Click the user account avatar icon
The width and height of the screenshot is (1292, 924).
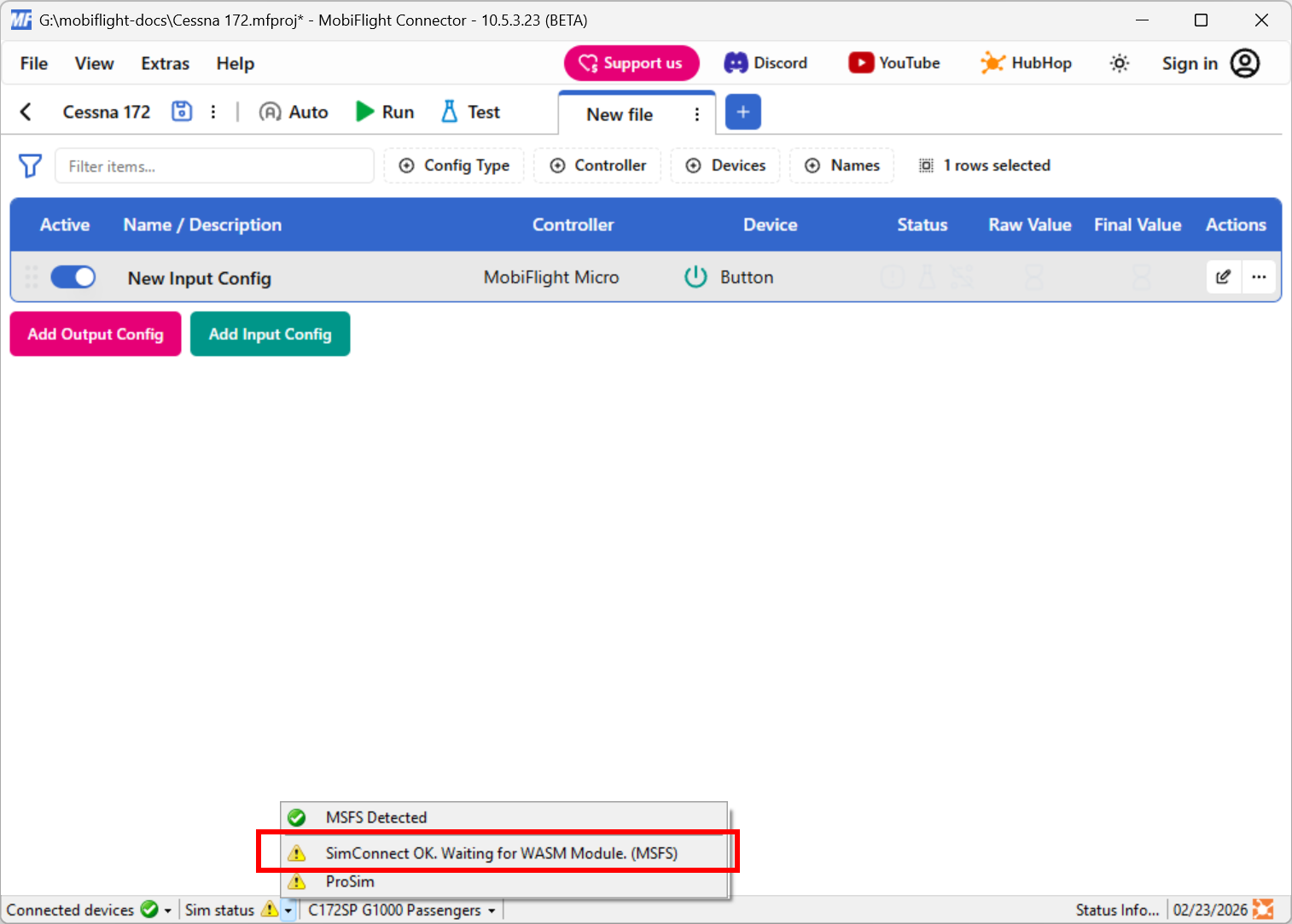[1245, 63]
